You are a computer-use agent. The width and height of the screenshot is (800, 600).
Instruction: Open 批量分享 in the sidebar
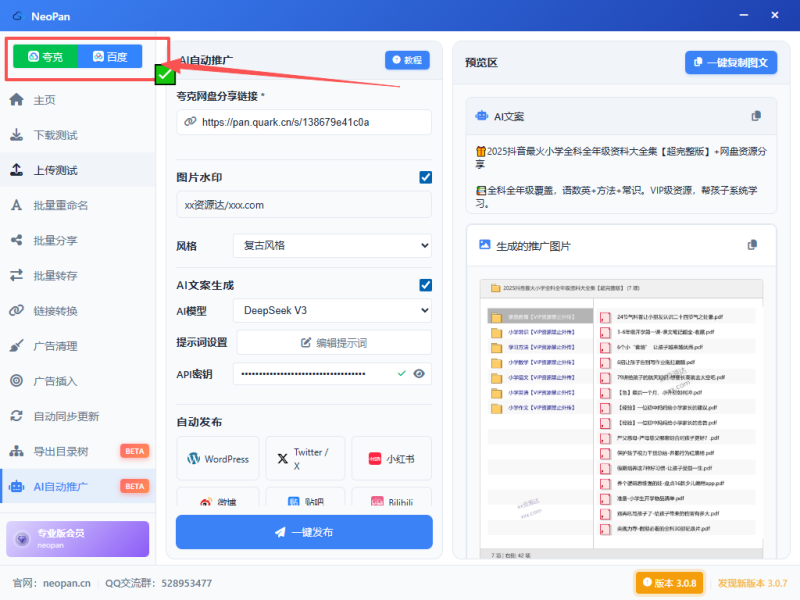[x=56, y=240]
